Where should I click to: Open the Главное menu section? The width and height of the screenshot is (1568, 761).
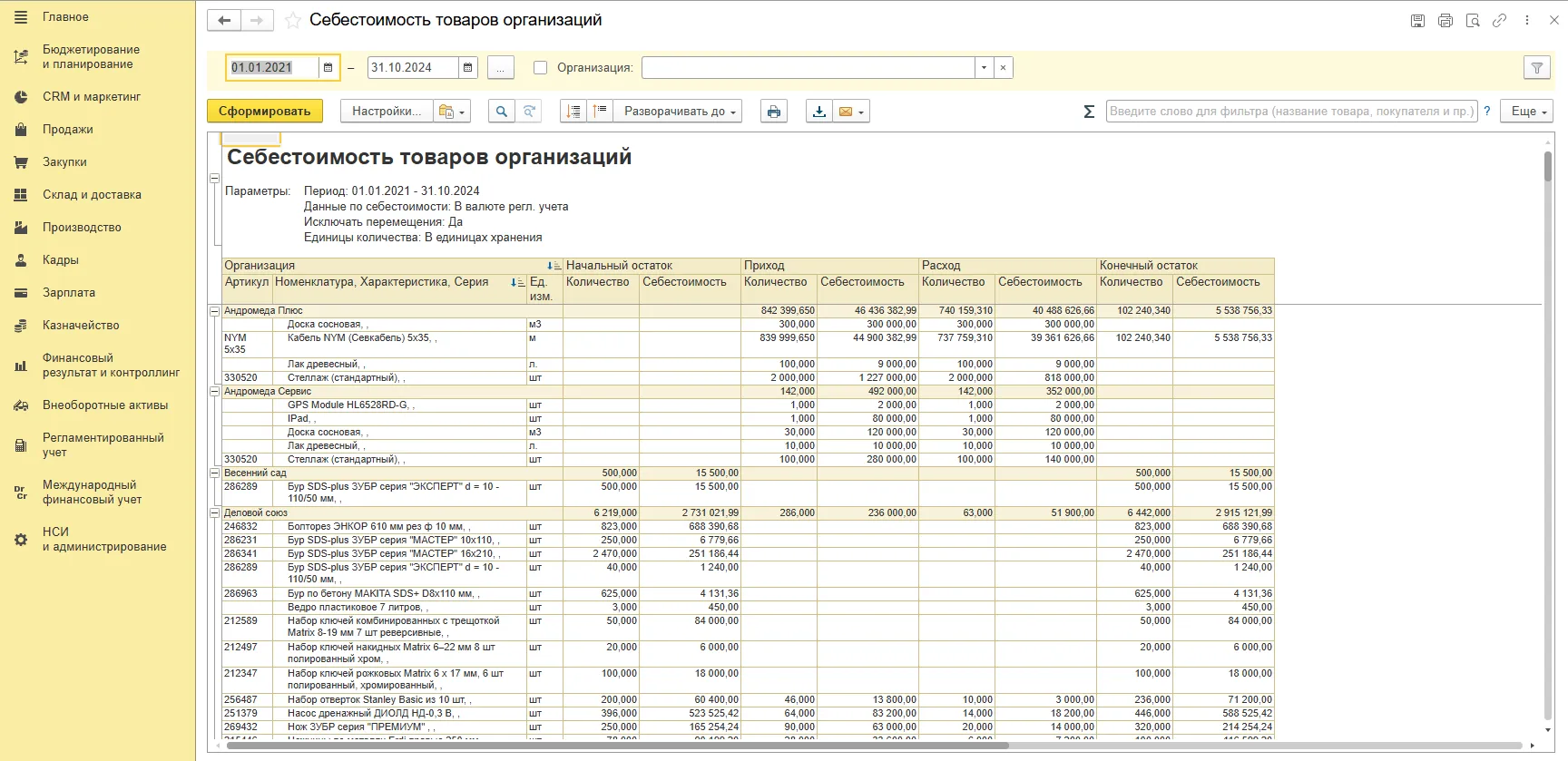click(65, 17)
